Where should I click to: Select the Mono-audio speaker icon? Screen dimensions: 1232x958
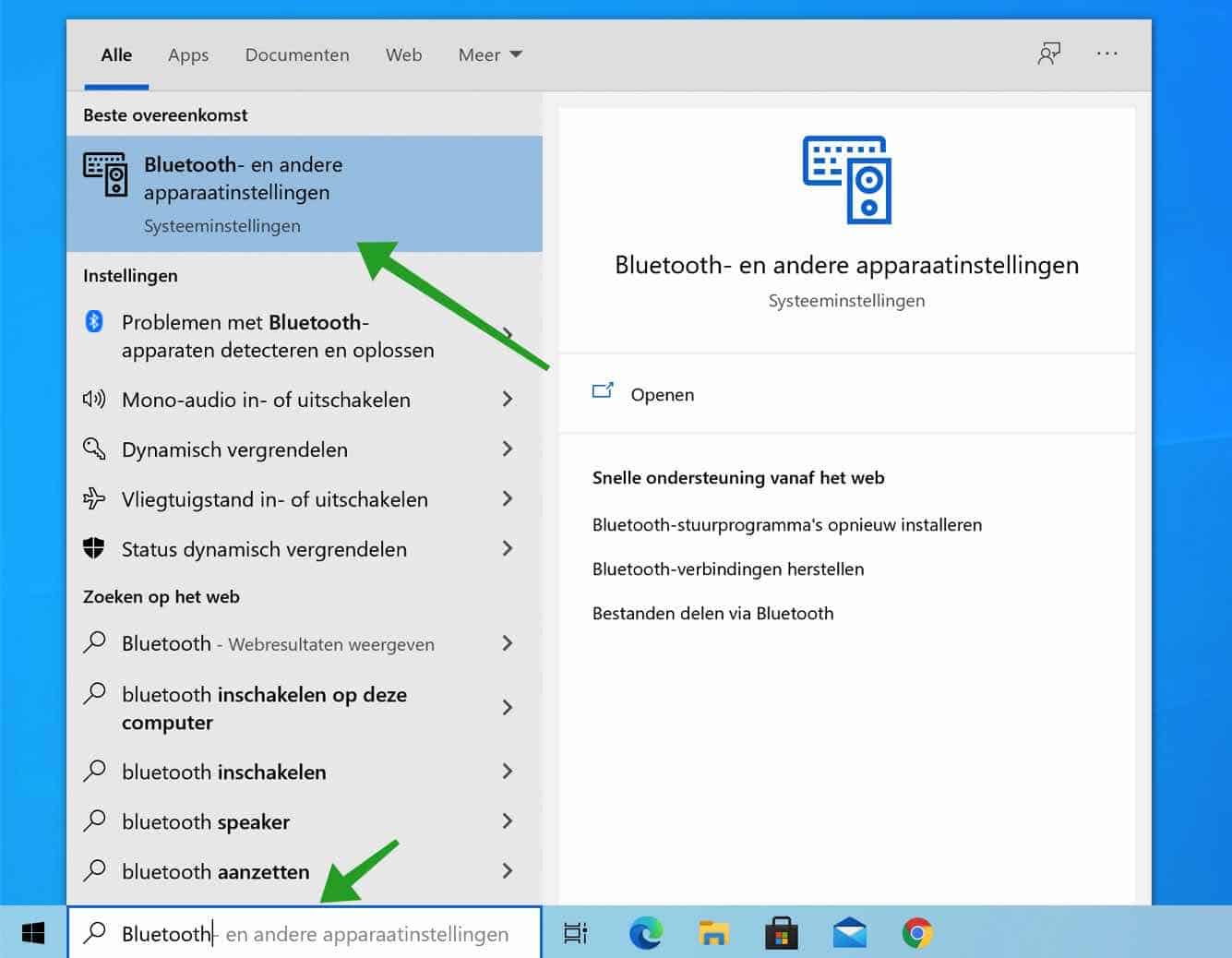point(93,399)
